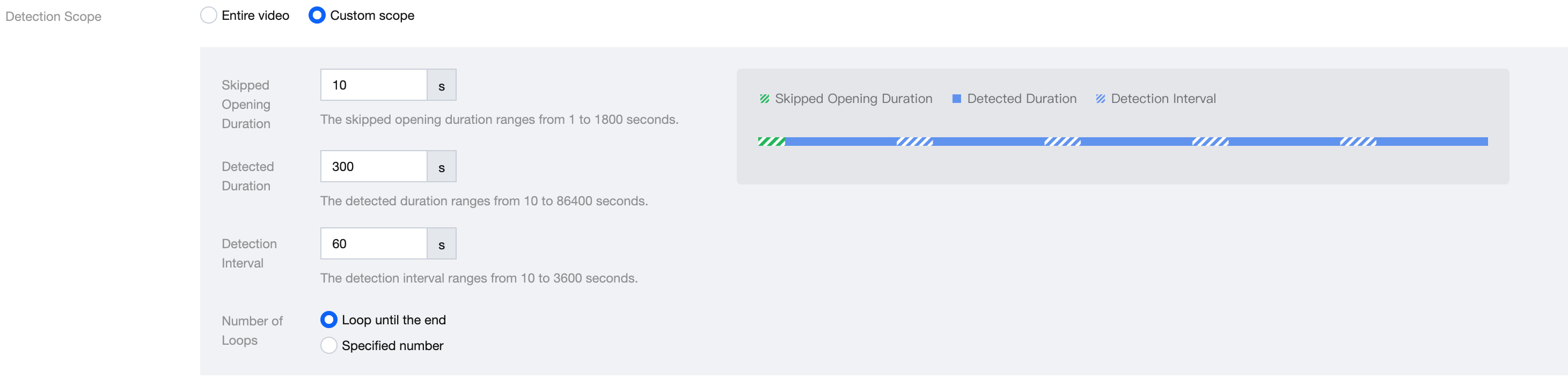Click the Number of Loops label
The height and width of the screenshot is (386, 1568).
tap(252, 331)
